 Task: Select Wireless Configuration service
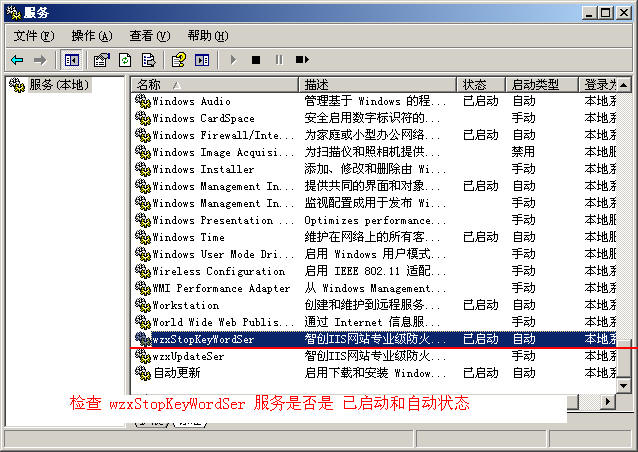pyautogui.click(x=374, y=271)
